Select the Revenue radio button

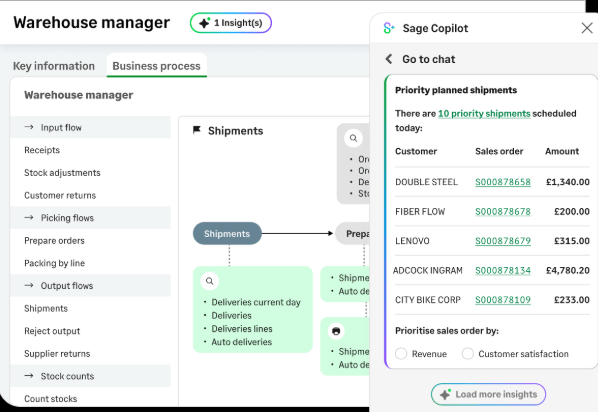tap(401, 354)
